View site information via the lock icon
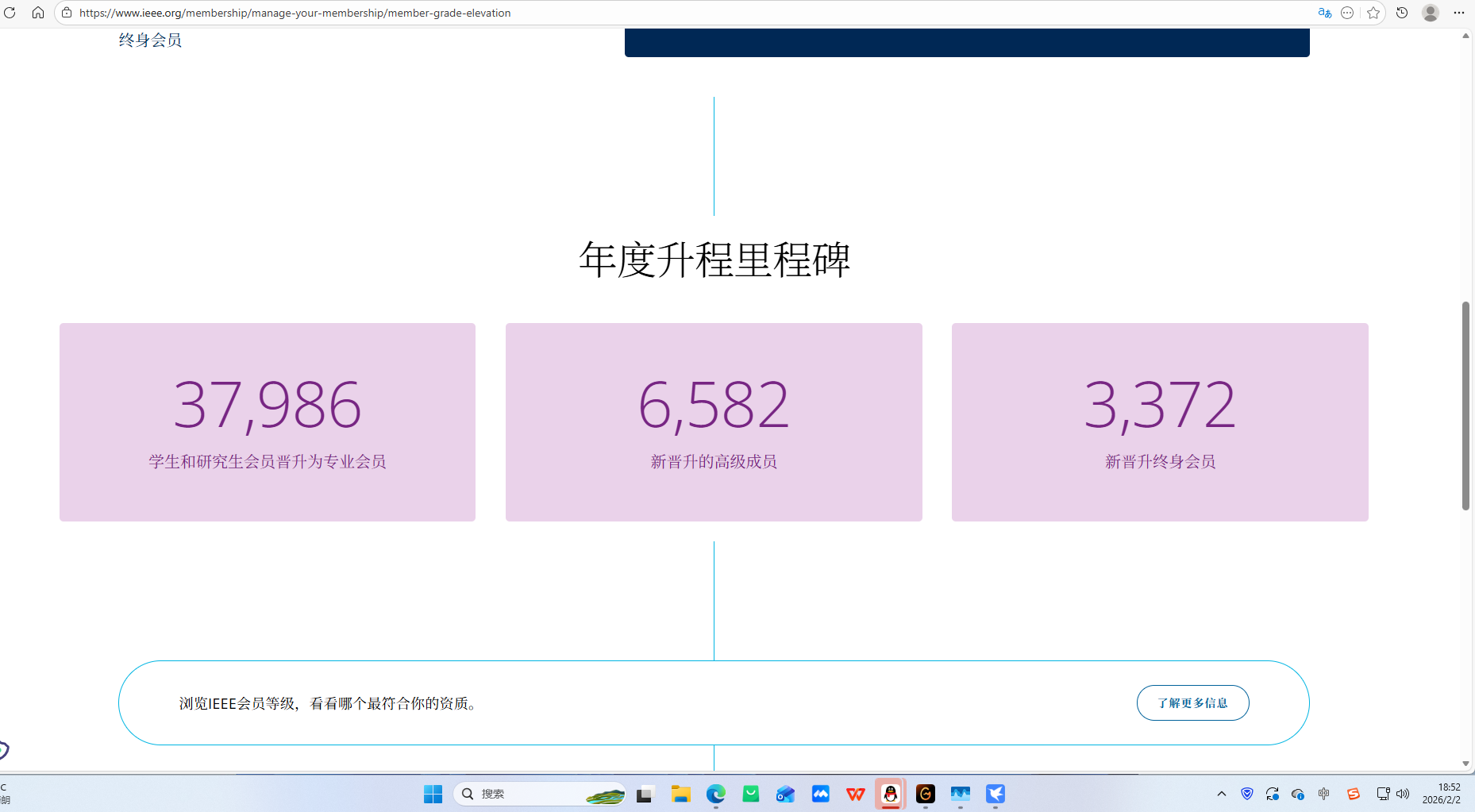 [67, 13]
